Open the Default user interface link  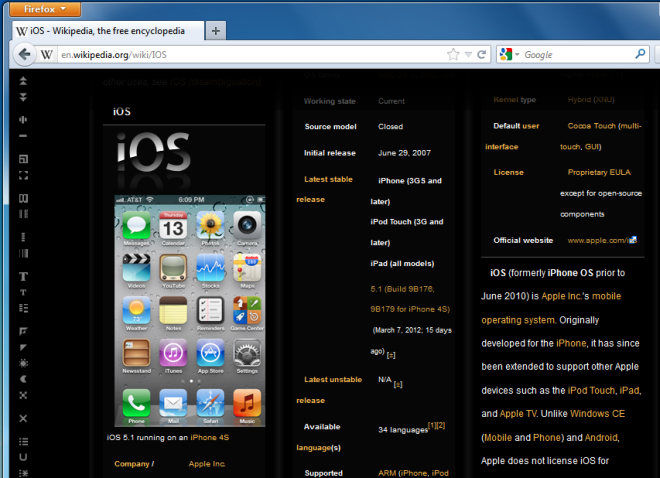512,136
